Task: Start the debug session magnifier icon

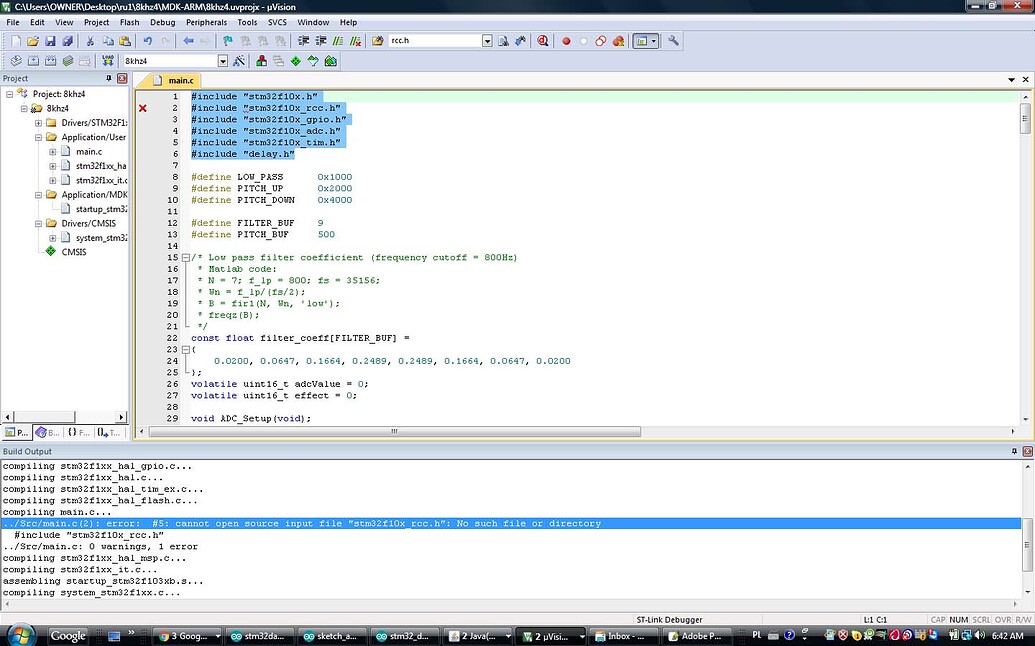Action: [x=543, y=41]
